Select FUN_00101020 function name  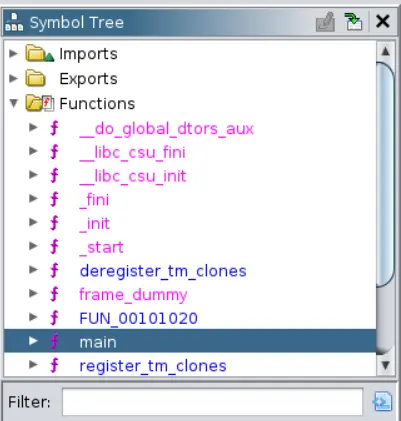(138, 319)
